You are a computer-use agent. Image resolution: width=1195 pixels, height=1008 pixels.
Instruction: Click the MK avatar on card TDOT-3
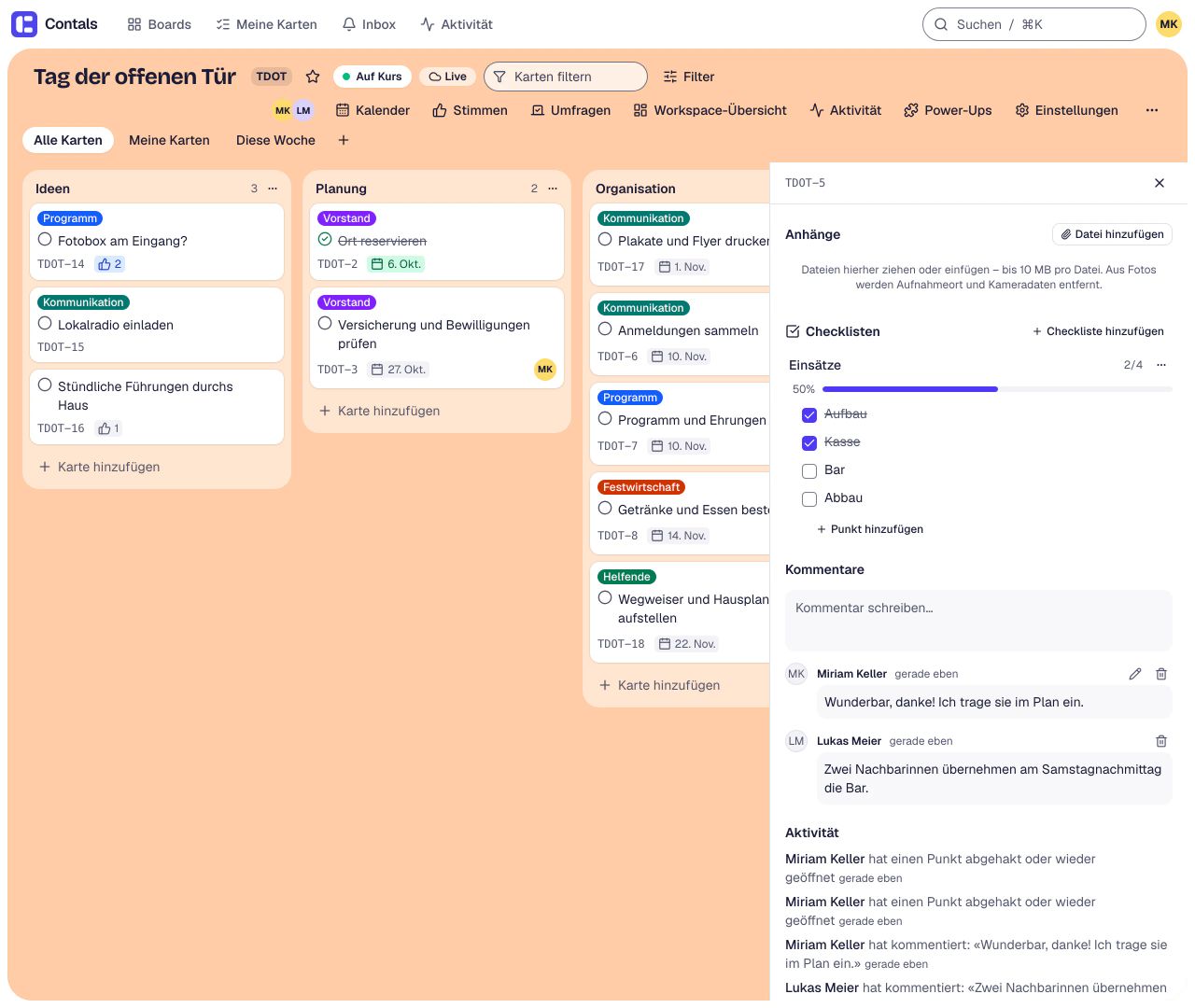click(545, 370)
